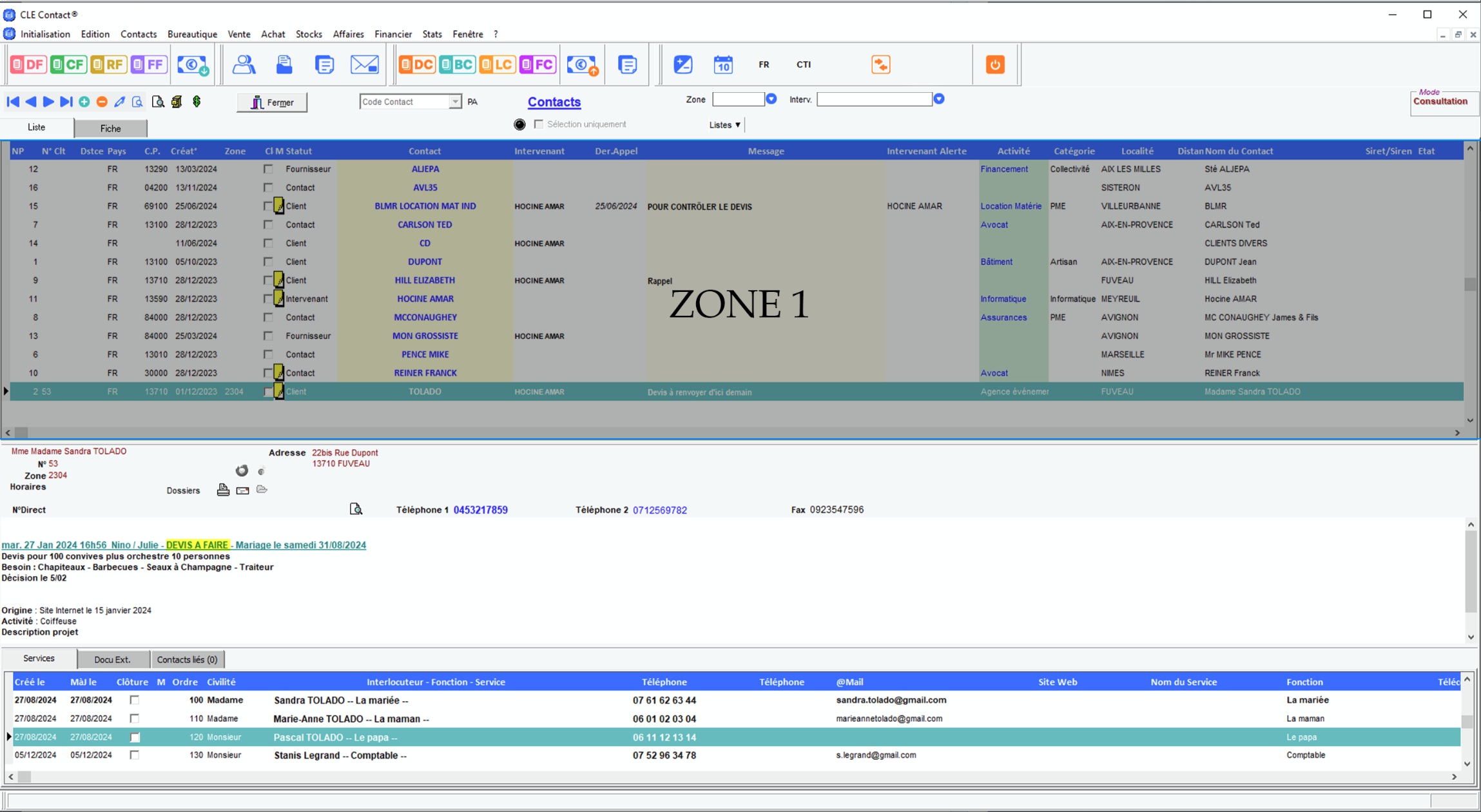Tick the checkbox in the ALJEPA row
Screen dimensions: 1481x812
(268, 169)
